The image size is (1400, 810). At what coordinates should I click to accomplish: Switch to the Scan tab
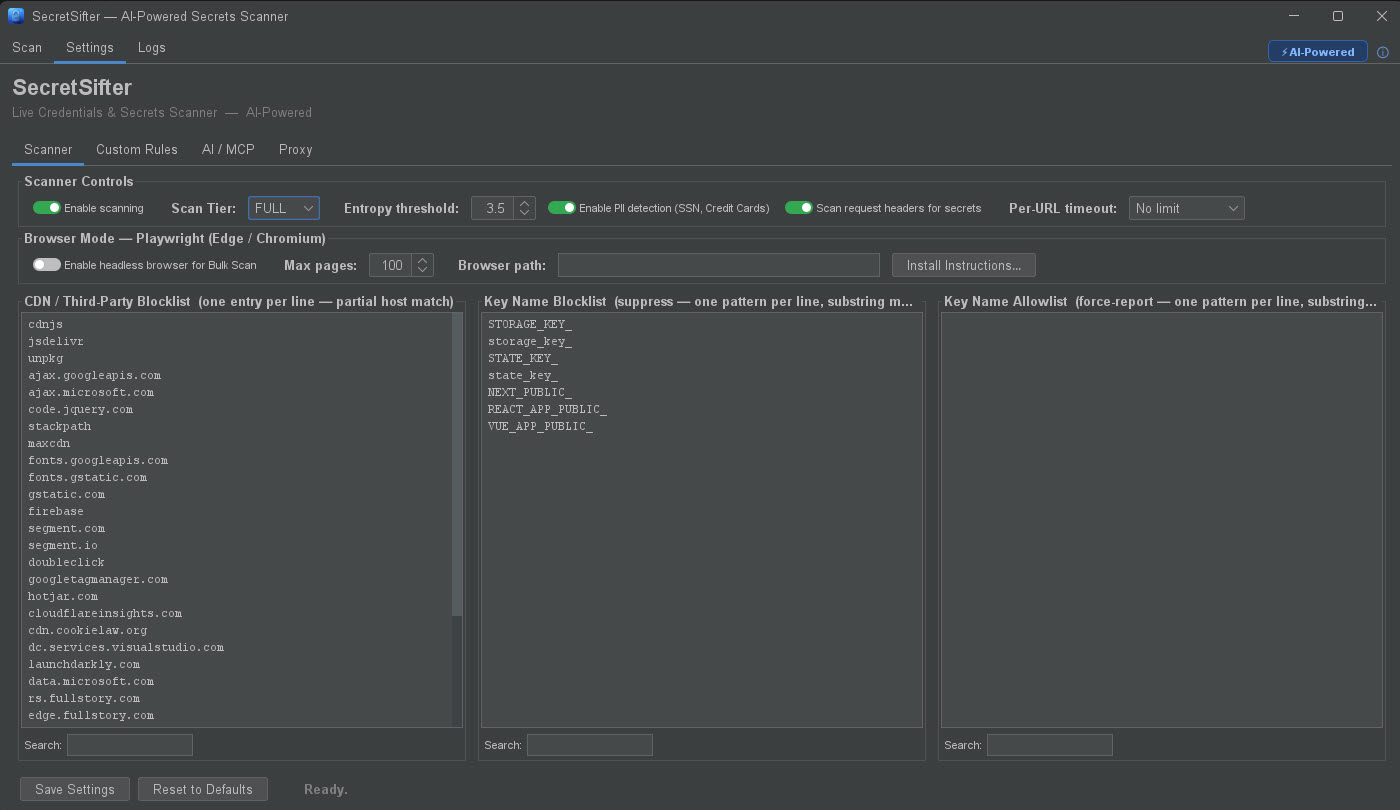tap(27, 47)
